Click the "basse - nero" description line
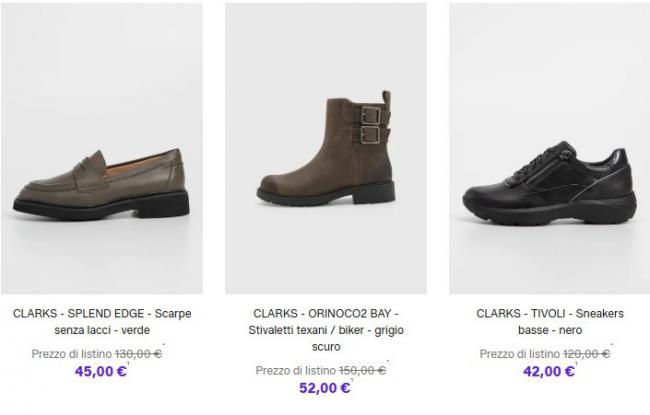Screen dimensions: 650x415 tap(549, 330)
